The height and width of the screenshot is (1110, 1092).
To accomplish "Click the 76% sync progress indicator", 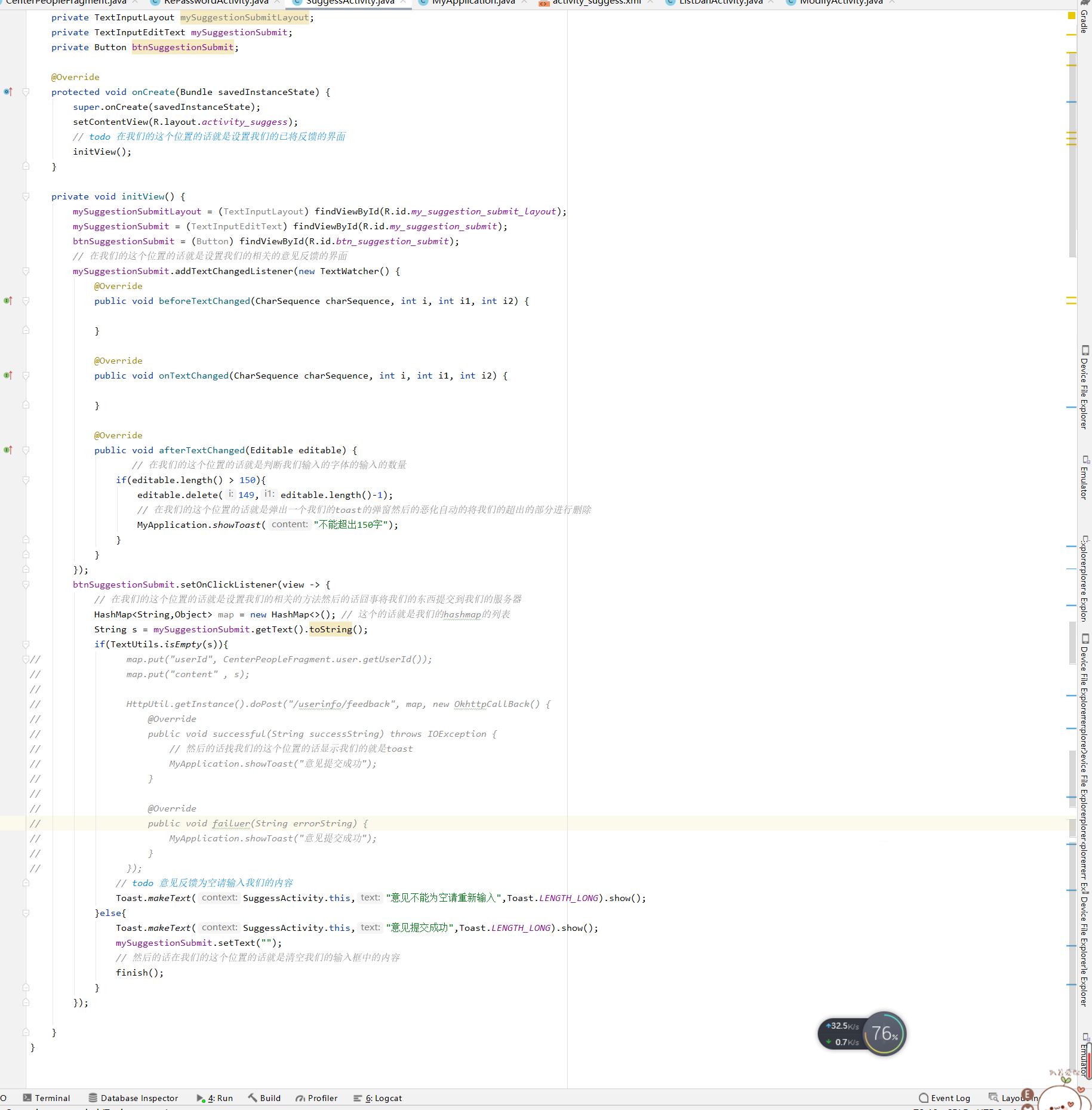I will pyautogui.click(x=884, y=1034).
